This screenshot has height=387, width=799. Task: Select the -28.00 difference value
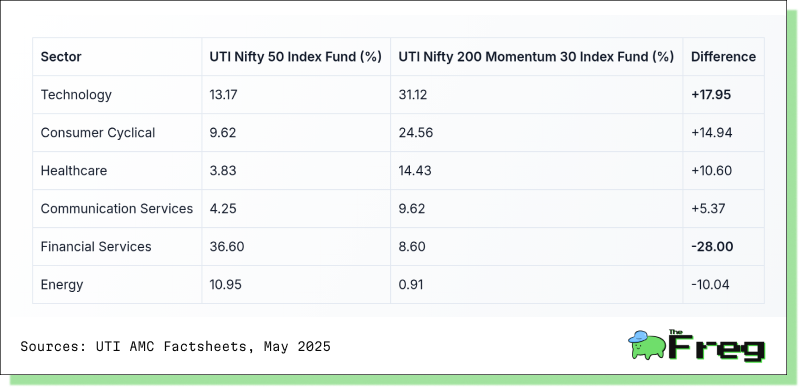(x=712, y=247)
